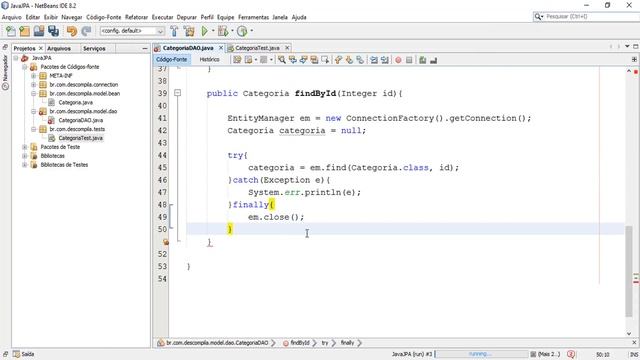Click Find Previous Occurrence editor icon
Screen dimensions: 640x360
293,60
